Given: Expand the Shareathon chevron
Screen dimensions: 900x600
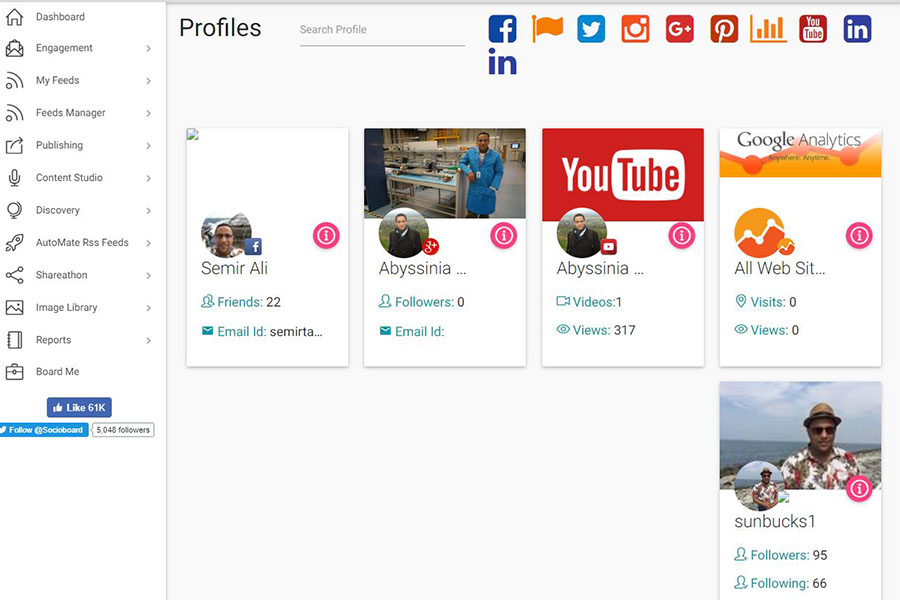Looking at the screenshot, I should pos(149,276).
